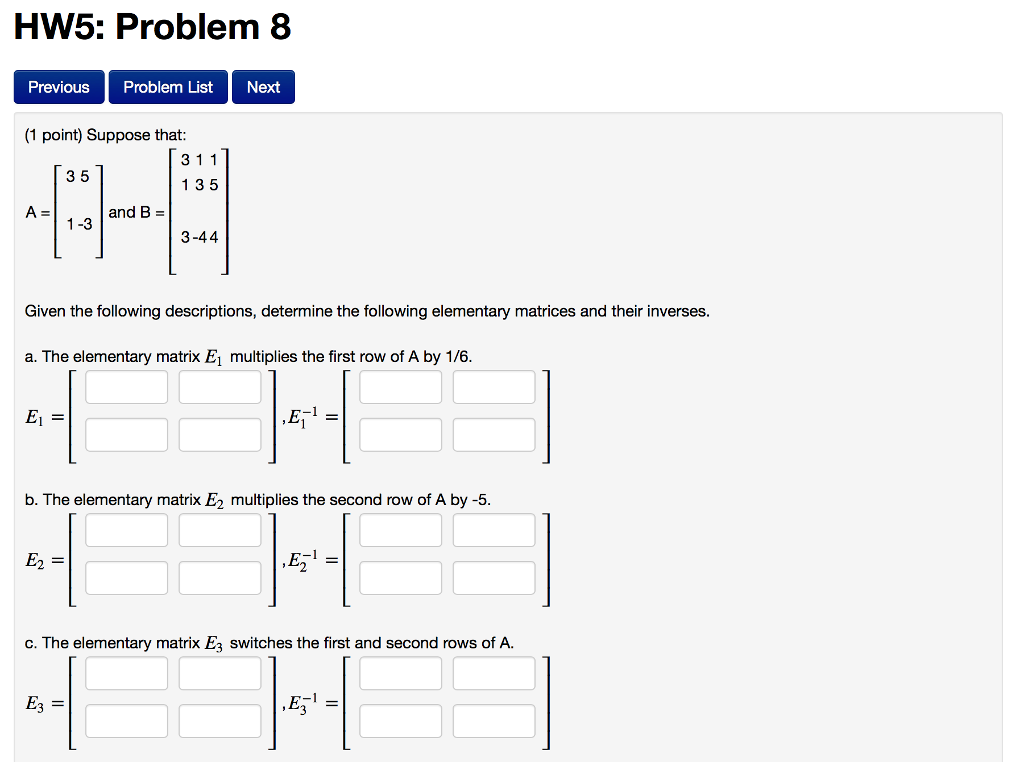Click the top-left entry field of E3
This screenshot has height=762, width=1024.
coord(126,673)
